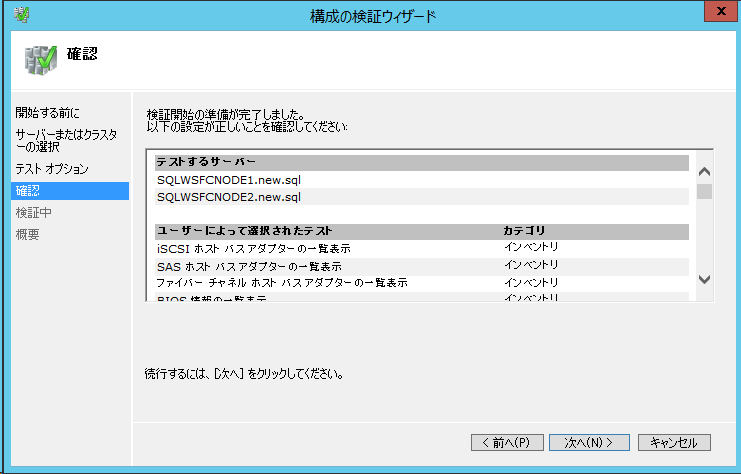Click the scrollbar thumb in list
Screen dimensions: 741x474
click(x=704, y=191)
